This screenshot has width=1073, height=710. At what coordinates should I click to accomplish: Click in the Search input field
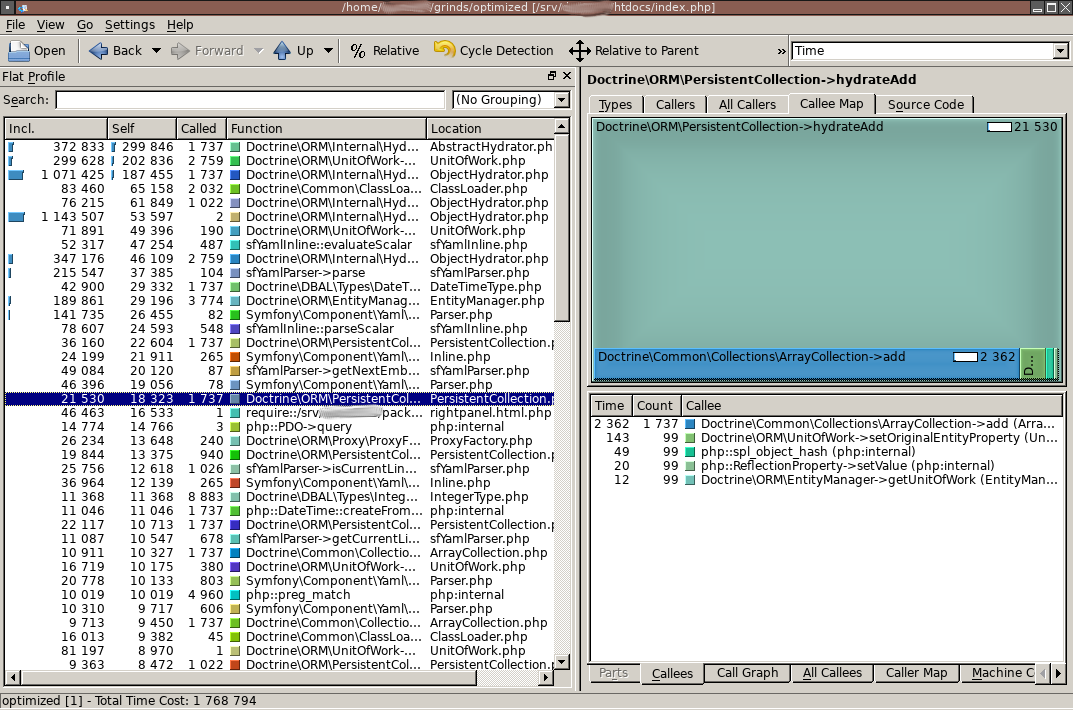(250, 100)
